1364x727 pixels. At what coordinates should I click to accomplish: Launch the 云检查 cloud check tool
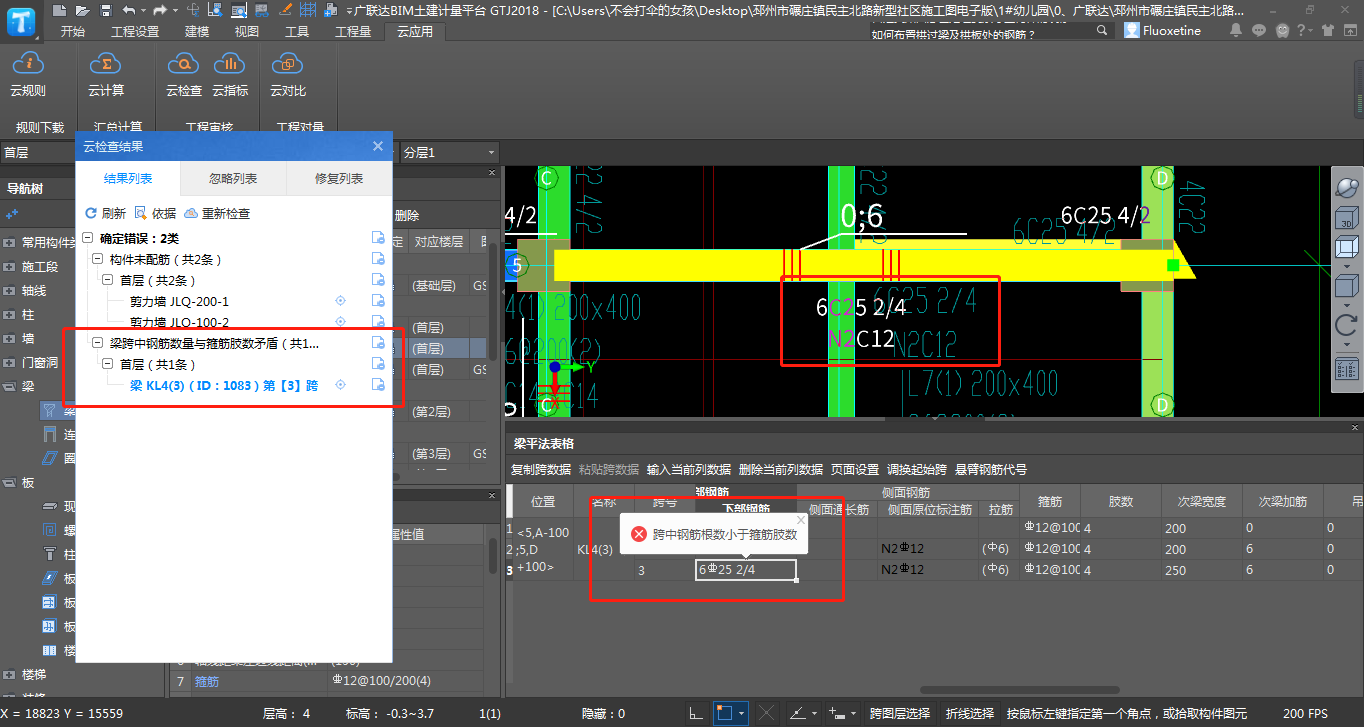pyautogui.click(x=183, y=75)
